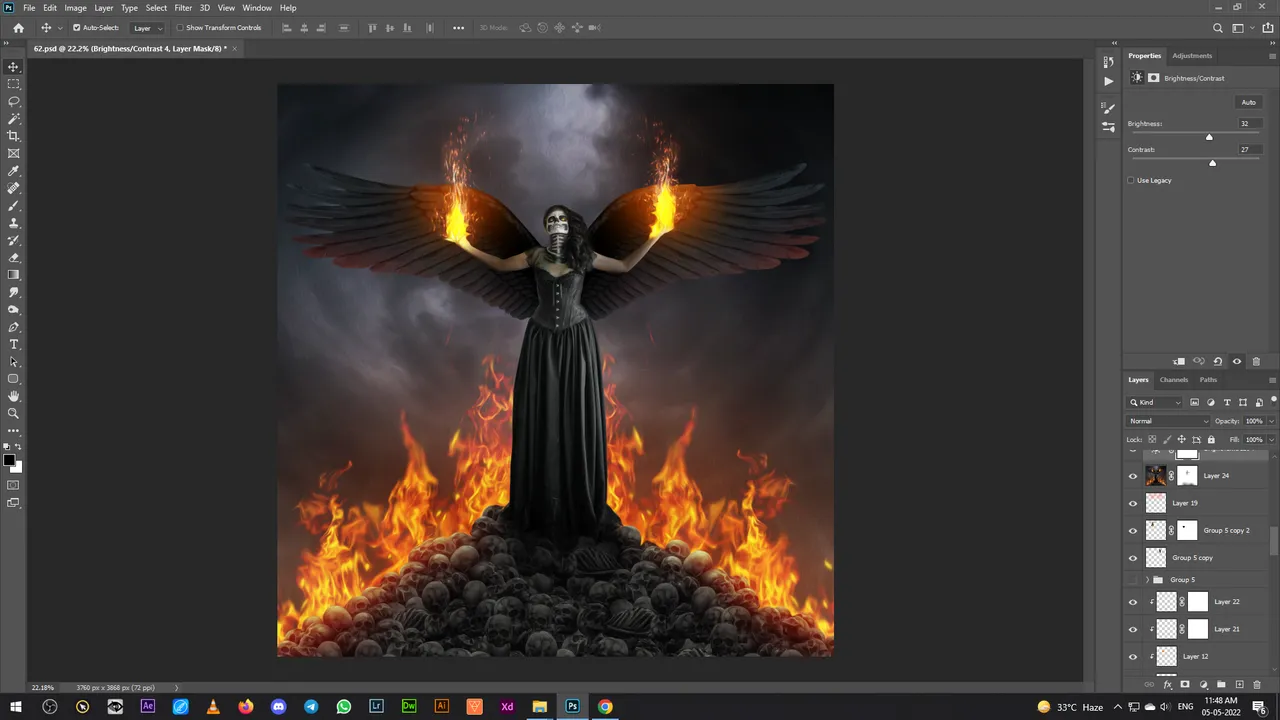Click the add layer style fx icon

[1167, 685]
